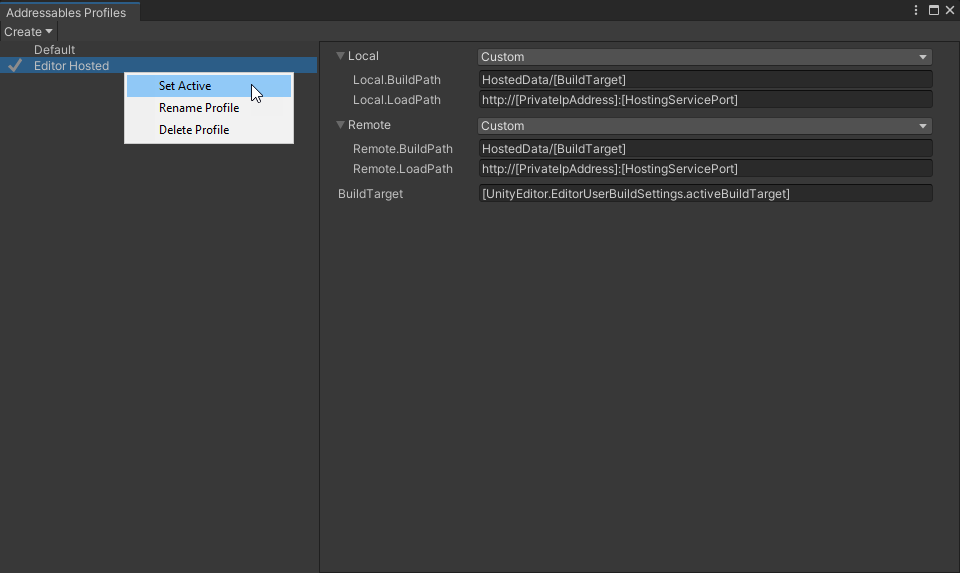960x573 pixels.
Task: Edit the Remote.LoadPath field
Action: point(704,169)
